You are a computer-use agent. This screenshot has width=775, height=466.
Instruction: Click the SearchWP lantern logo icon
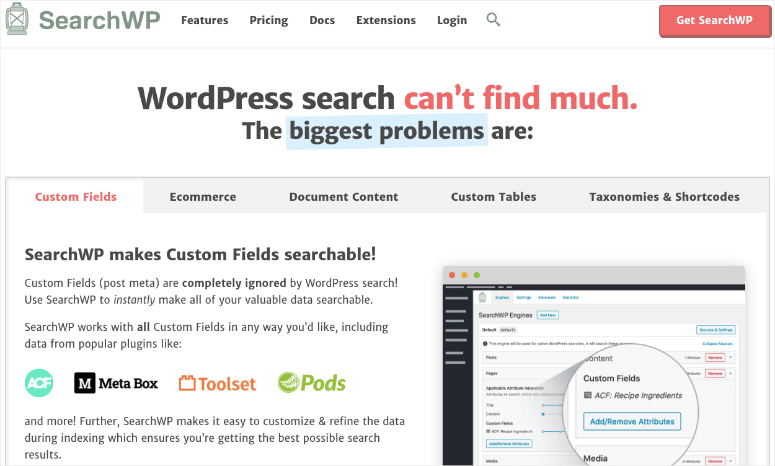pyautogui.click(x=16, y=19)
